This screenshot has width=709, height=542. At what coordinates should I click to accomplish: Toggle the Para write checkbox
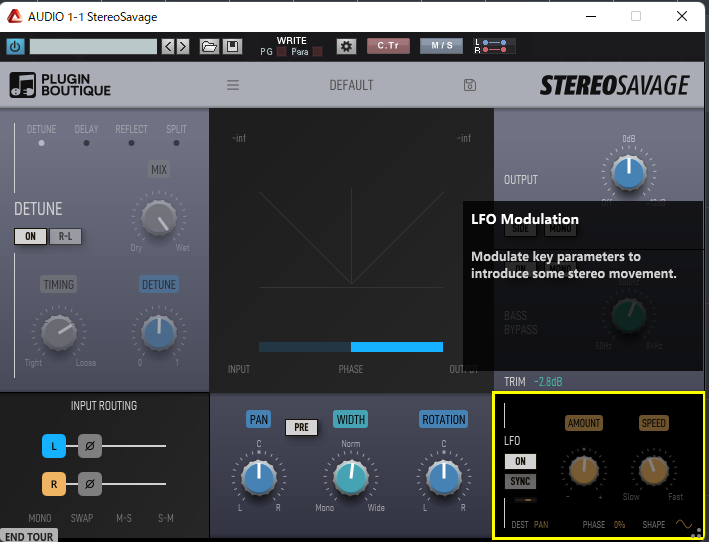tap(318, 52)
